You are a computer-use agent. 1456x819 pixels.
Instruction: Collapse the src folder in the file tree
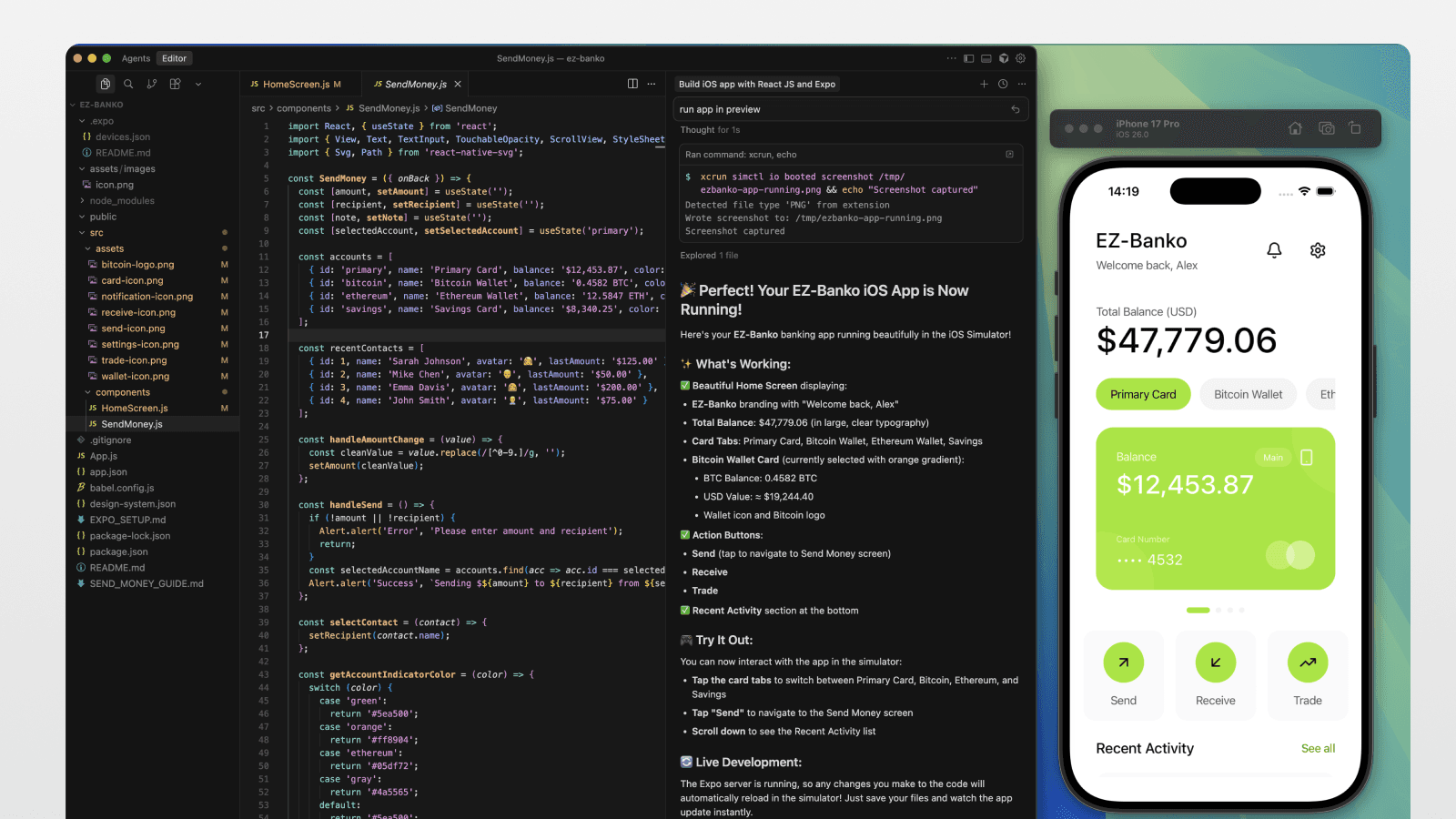(96, 232)
